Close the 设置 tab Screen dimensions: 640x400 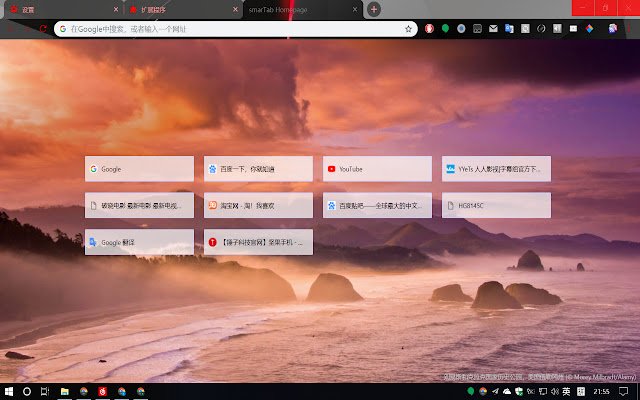[x=116, y=9]
